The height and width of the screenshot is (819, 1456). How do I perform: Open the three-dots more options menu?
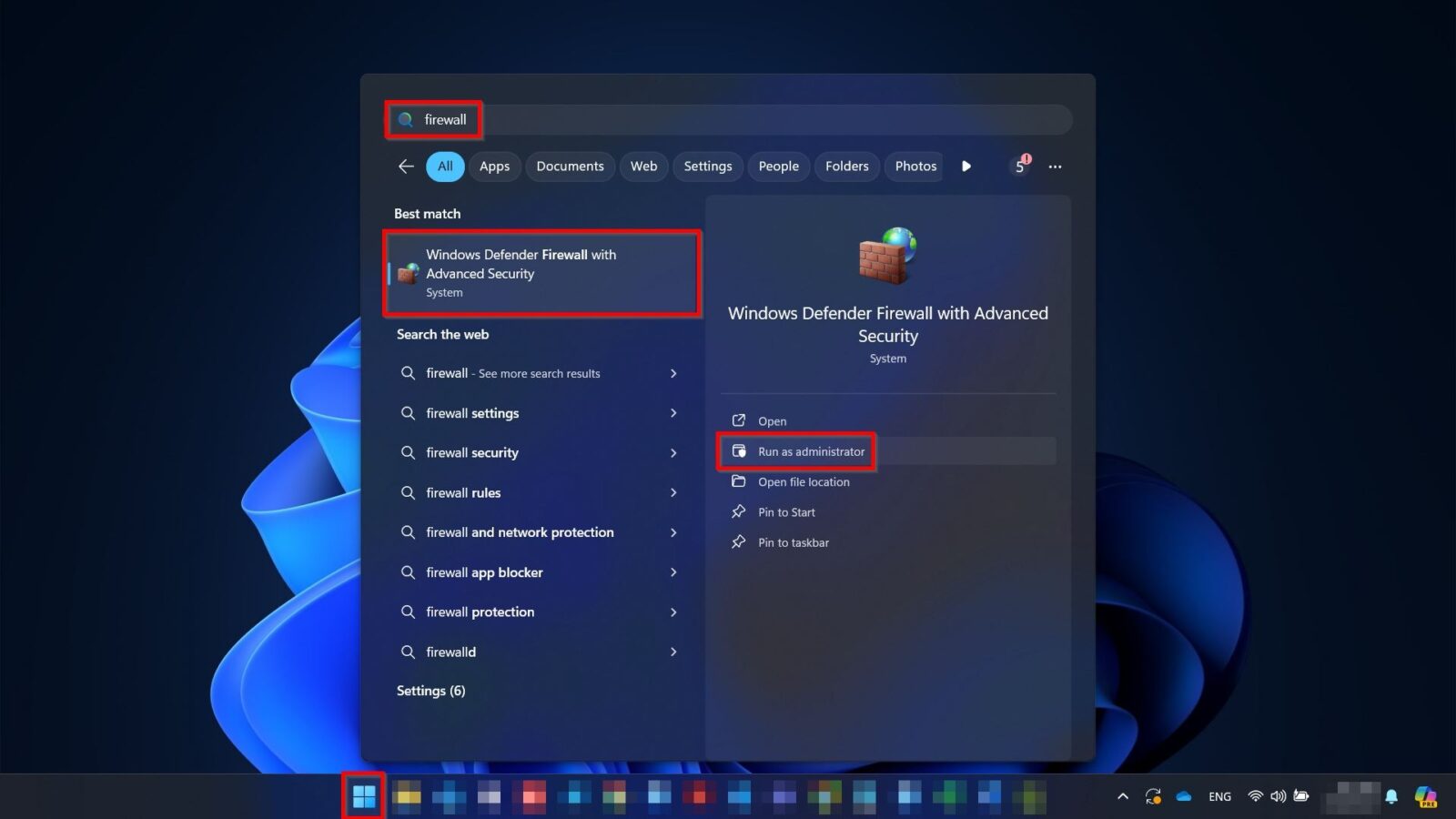tap(1055, 167)
